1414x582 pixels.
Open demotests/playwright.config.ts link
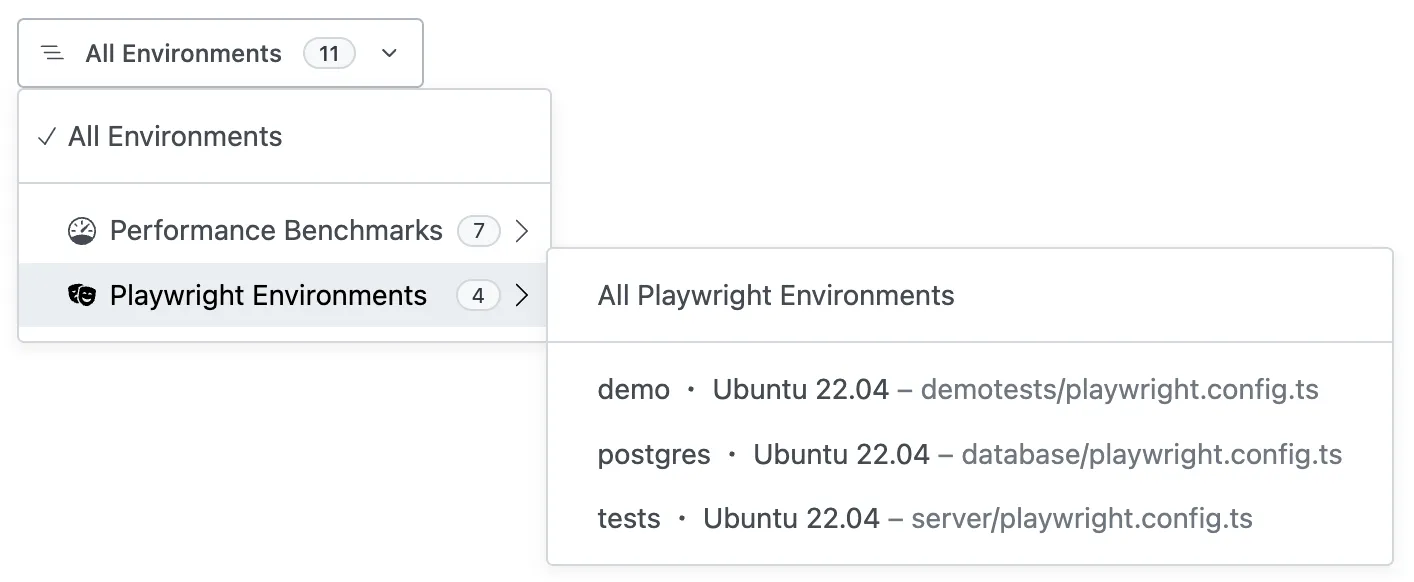click(1121, 389)
